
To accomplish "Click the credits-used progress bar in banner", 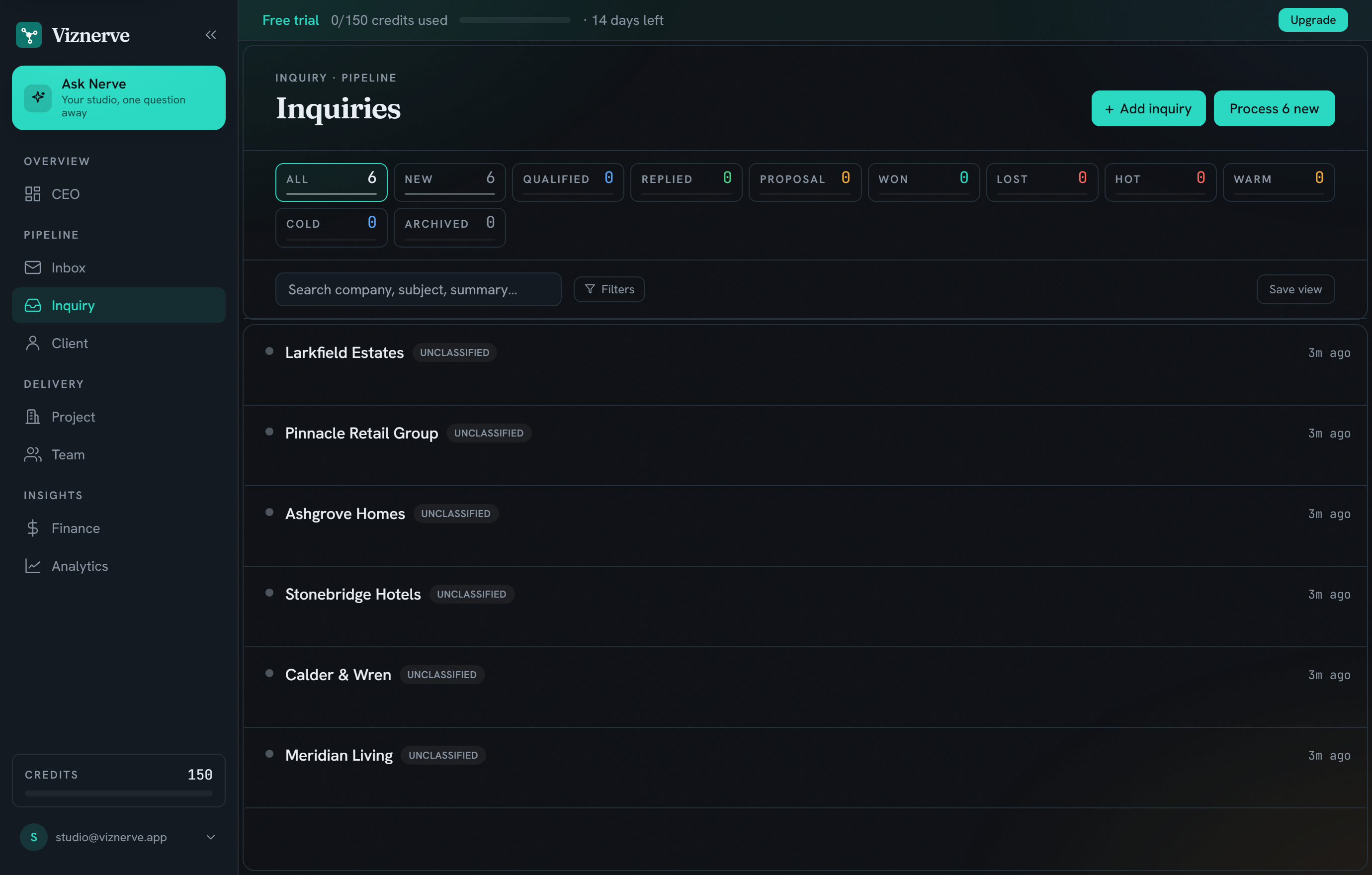I will tap(514, 20).
